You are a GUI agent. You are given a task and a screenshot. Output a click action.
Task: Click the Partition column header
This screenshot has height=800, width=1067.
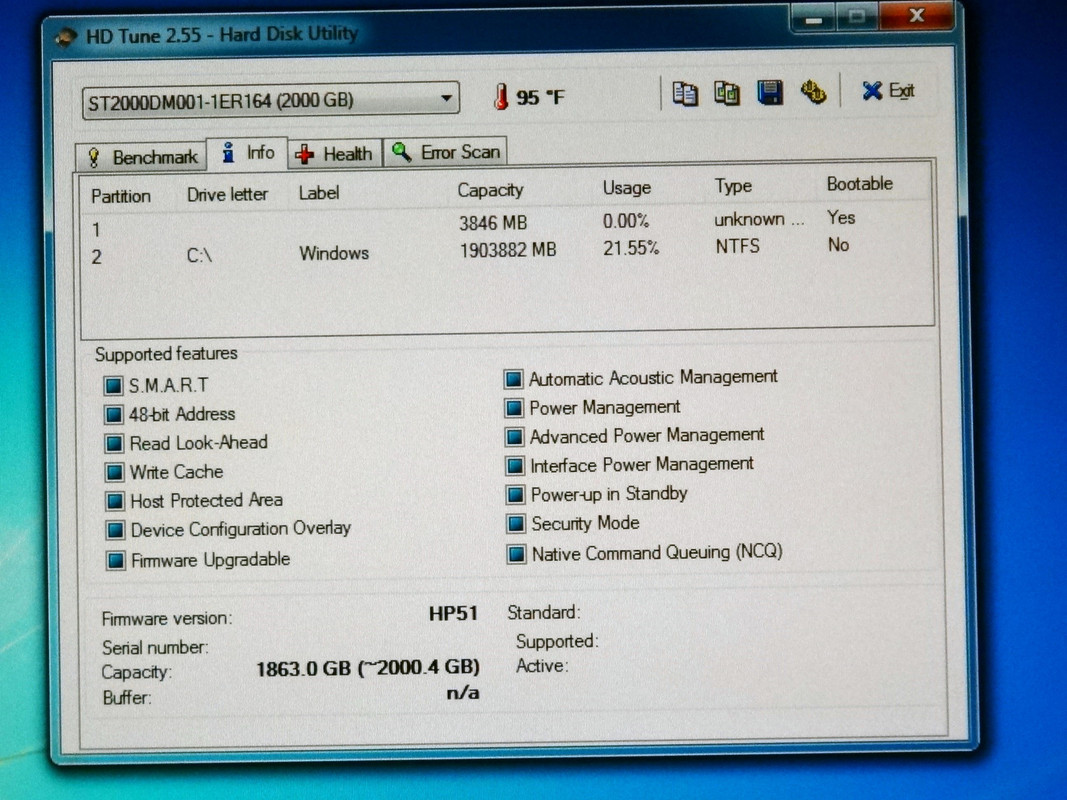point(120,196)
